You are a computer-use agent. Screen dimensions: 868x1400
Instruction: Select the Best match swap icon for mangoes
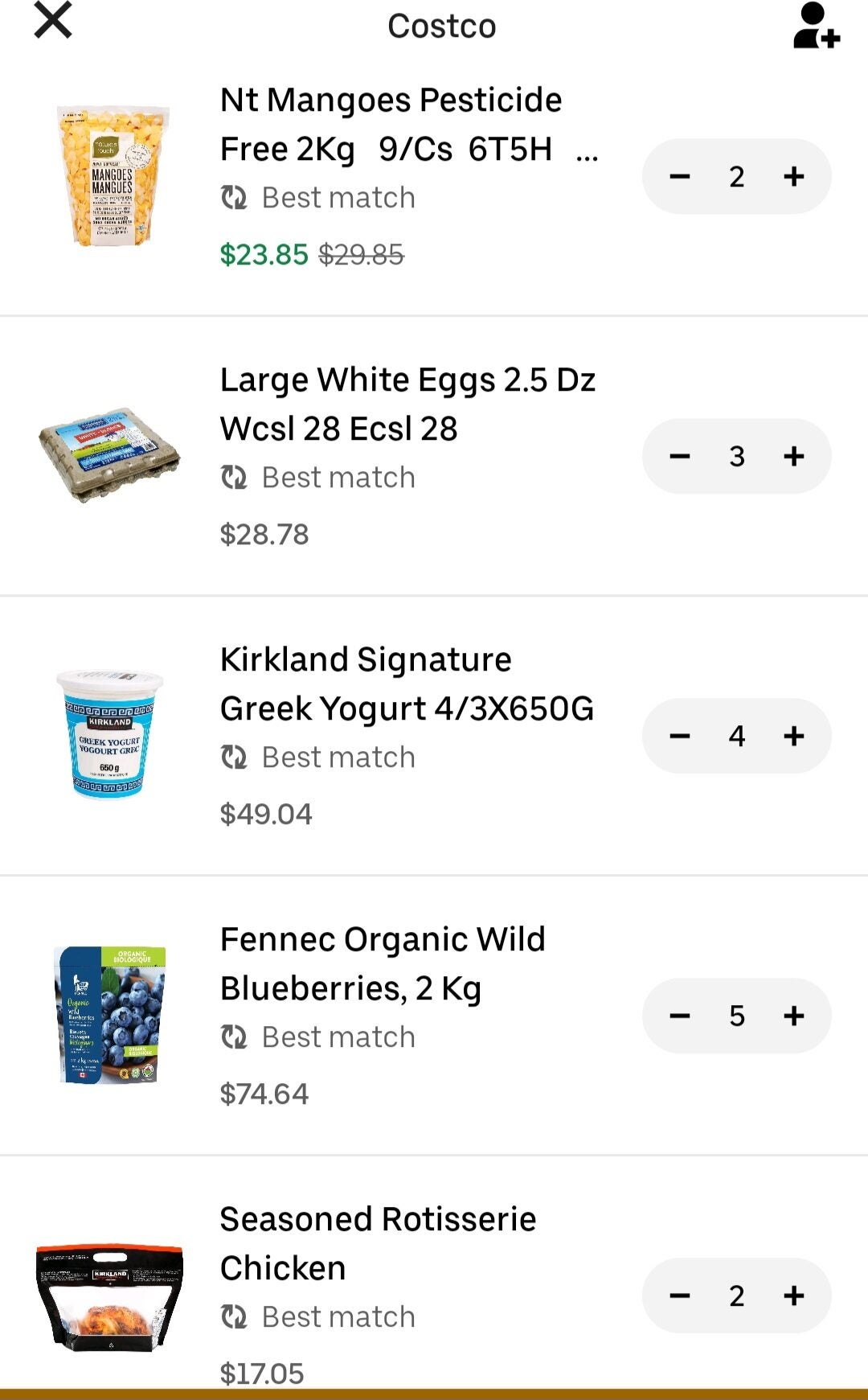[x=235, y=197]
